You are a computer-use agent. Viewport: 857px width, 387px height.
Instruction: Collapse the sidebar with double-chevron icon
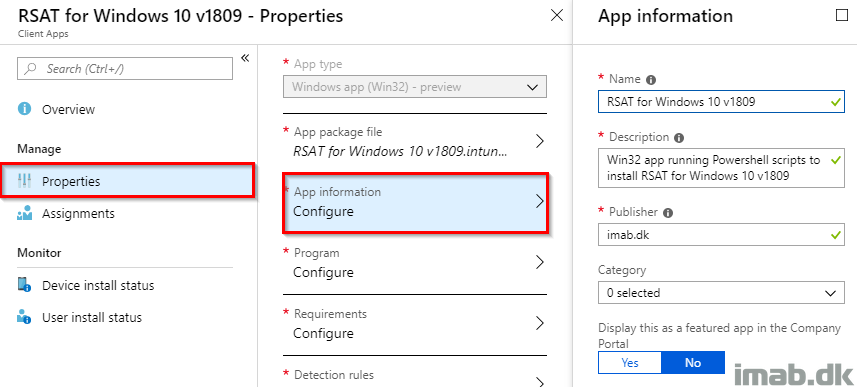(x=245, y=58)
